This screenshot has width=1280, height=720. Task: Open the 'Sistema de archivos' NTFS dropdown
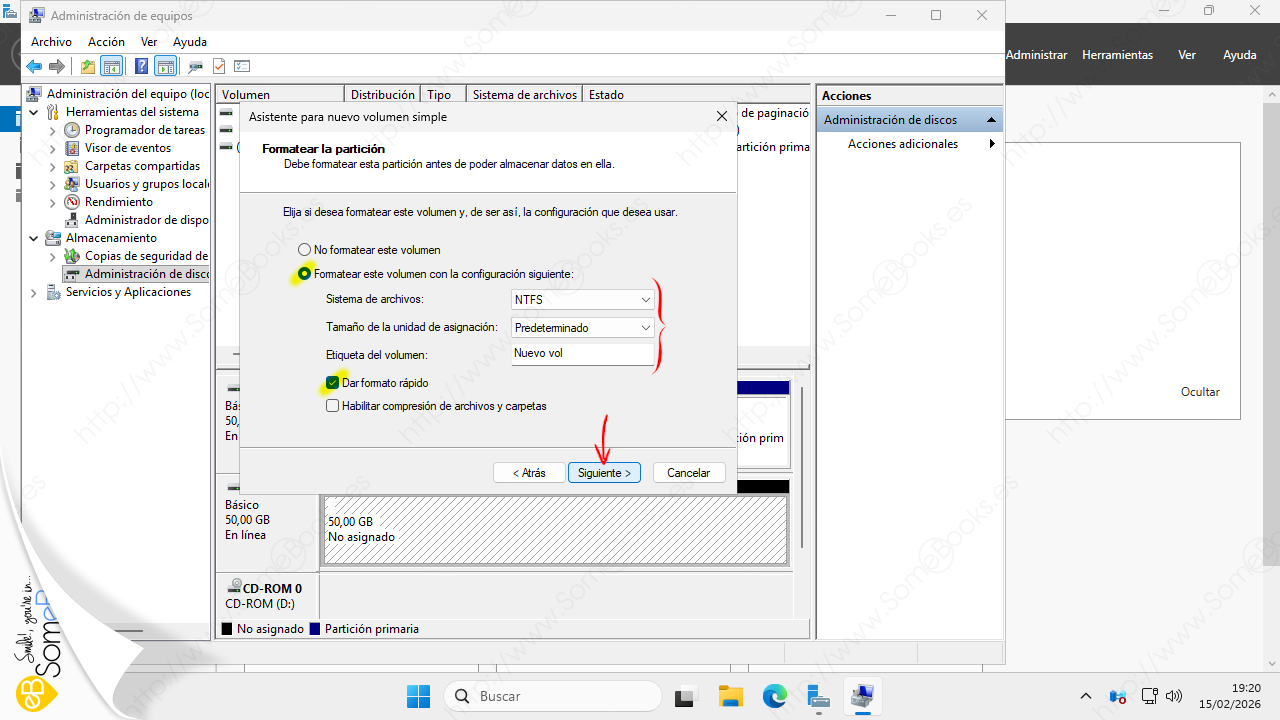(583, 299)
